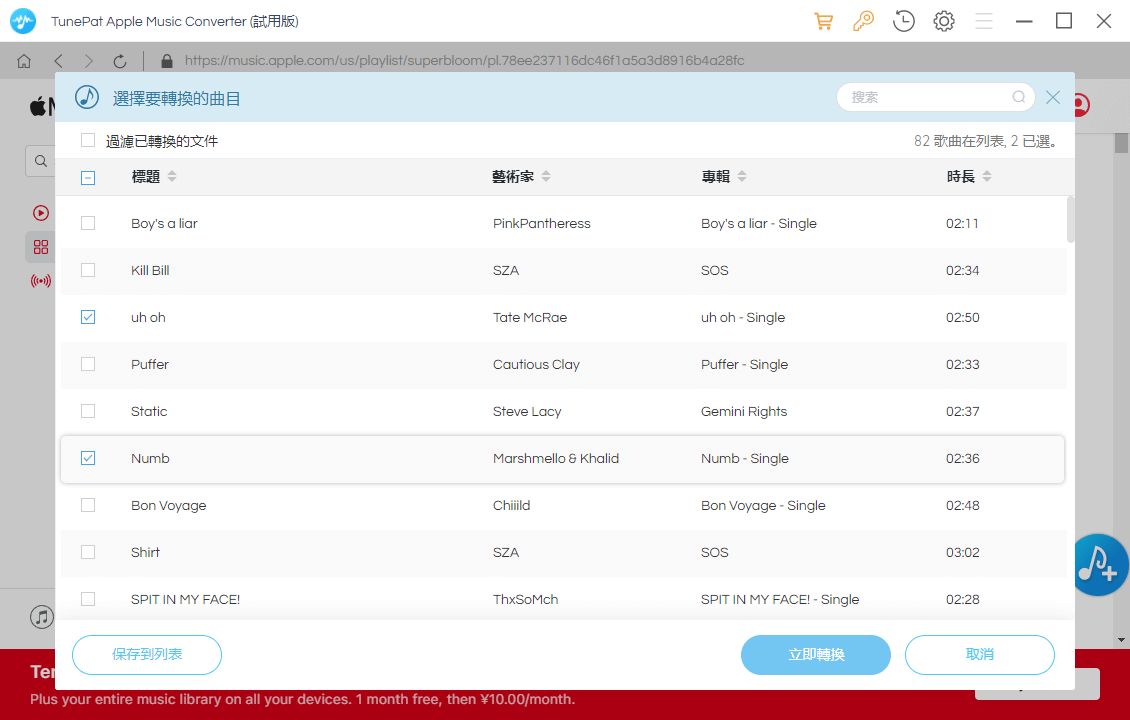Check the Static checkbox
Screen dimensions: 1130x720
tap(88, 411)
